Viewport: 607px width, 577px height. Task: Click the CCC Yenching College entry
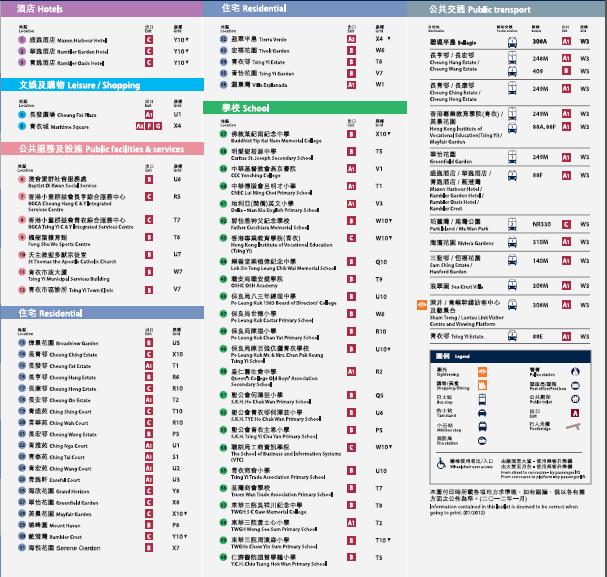tap(263, 172)
